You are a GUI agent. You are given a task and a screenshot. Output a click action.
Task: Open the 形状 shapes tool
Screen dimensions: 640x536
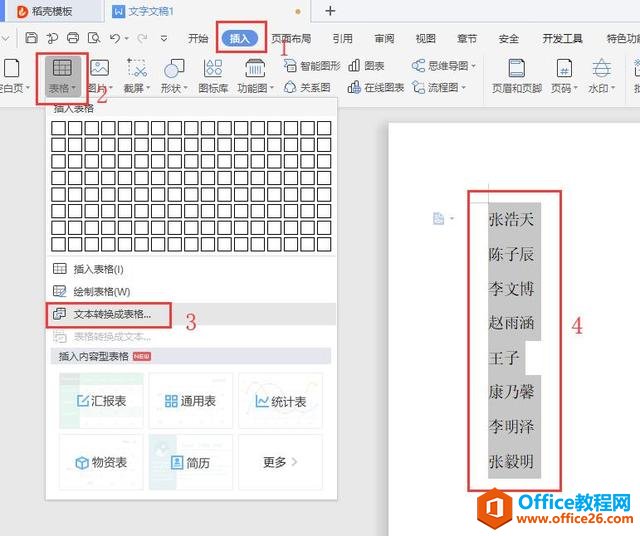pos(174,76)
